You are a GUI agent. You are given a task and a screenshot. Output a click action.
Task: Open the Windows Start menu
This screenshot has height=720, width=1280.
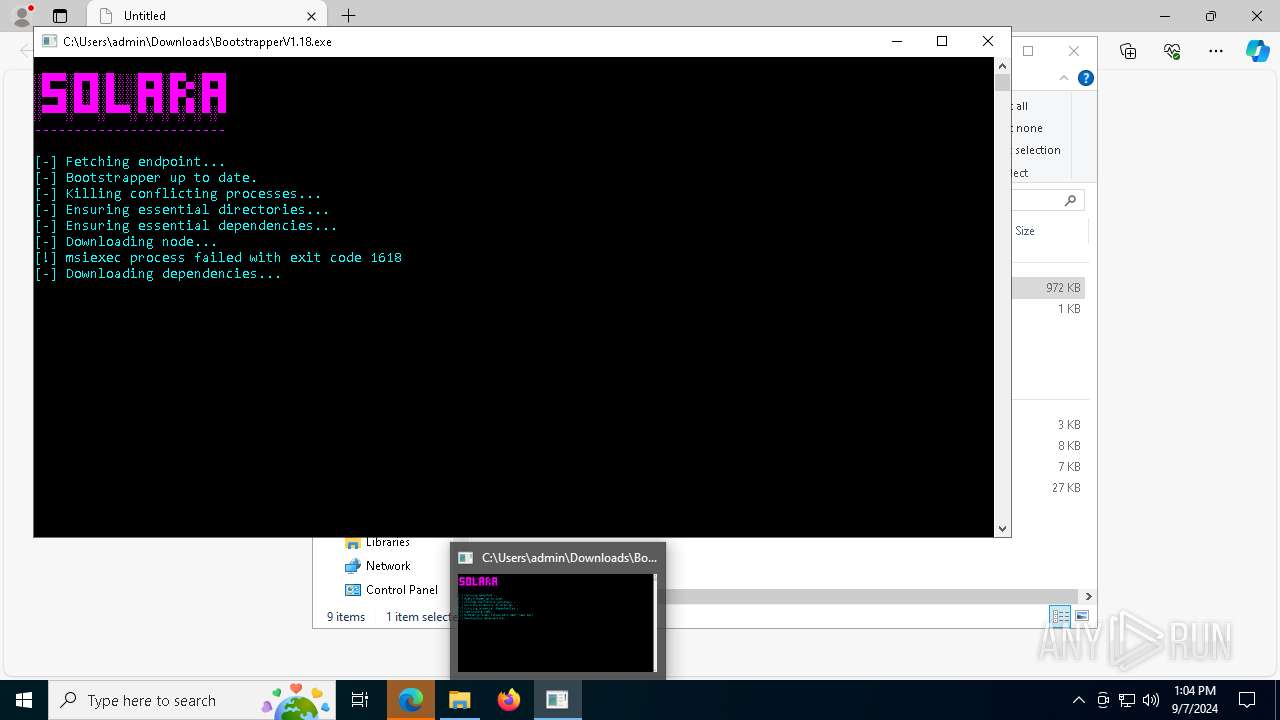[24, 700]
